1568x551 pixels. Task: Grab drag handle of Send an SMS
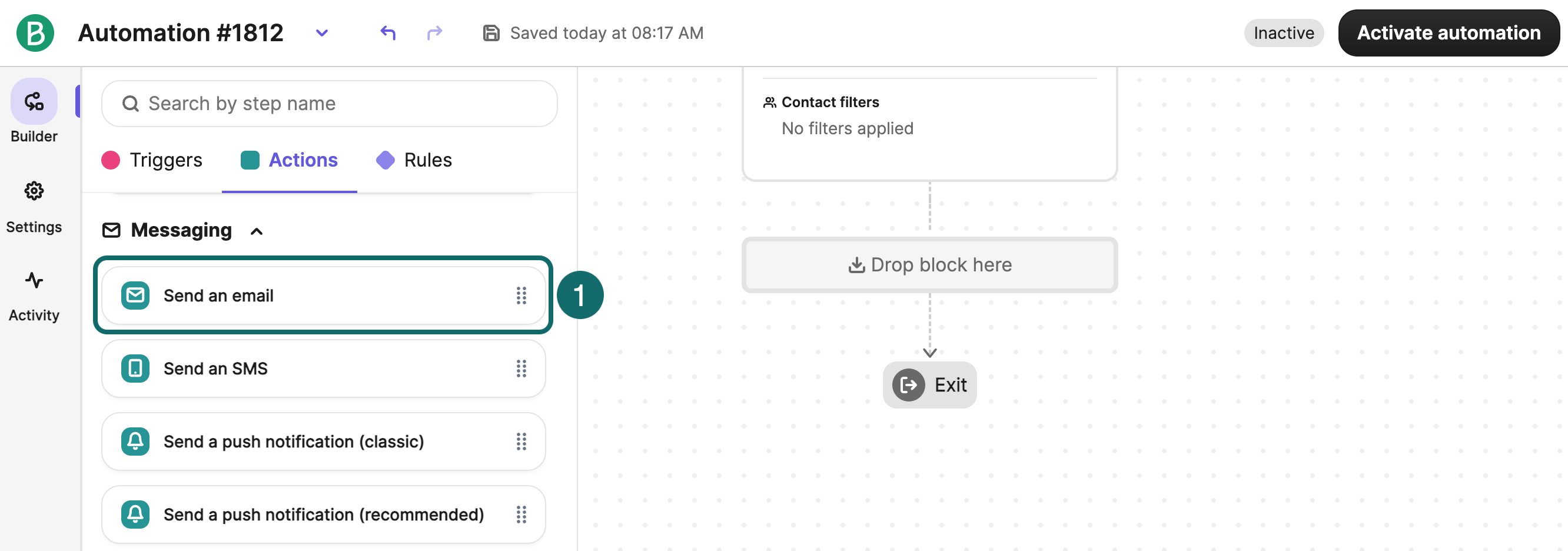pos(521,369)
